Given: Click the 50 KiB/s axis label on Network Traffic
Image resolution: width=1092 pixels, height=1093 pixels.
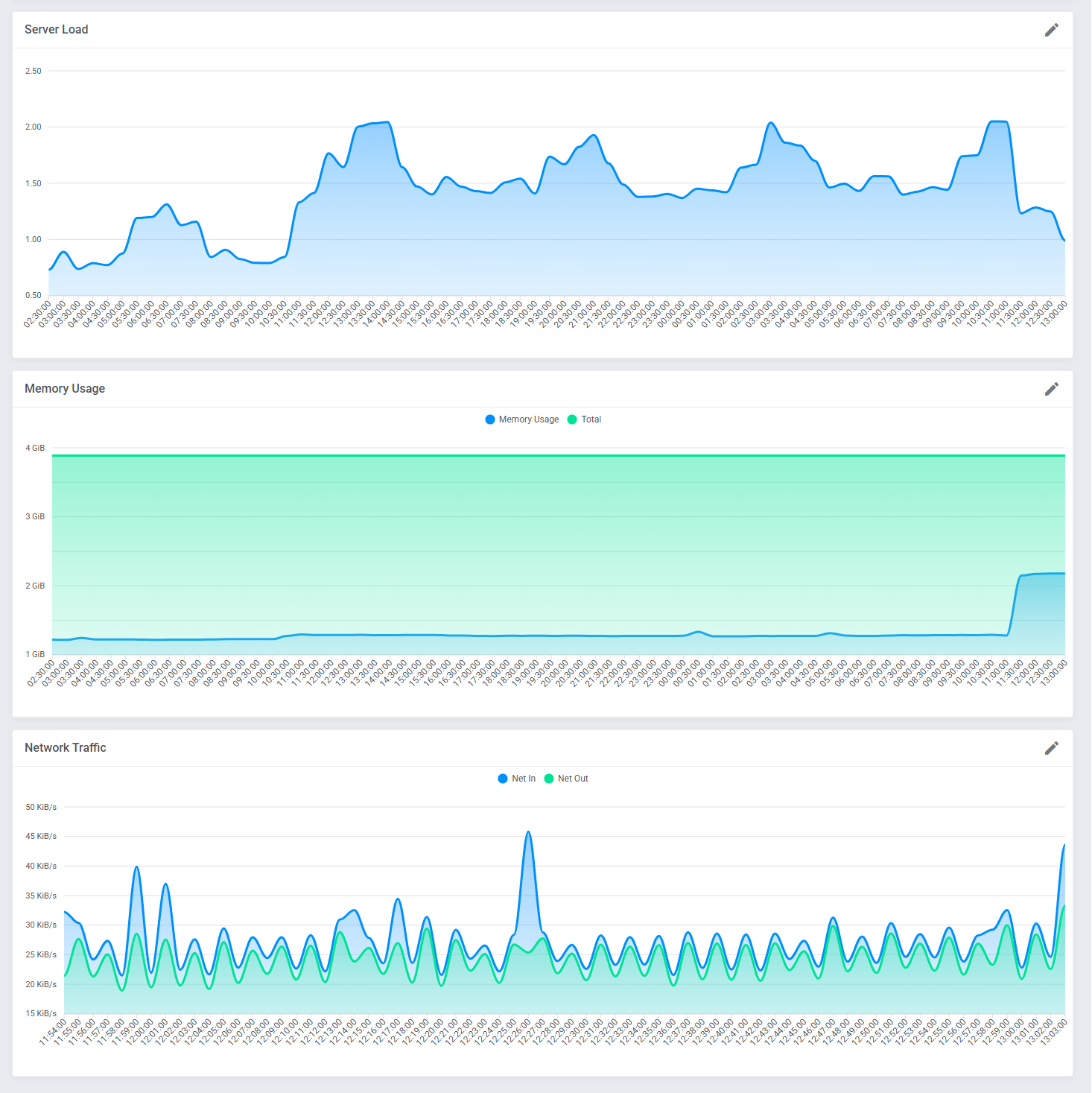Looking at the screenshot, I should (42, 806).
